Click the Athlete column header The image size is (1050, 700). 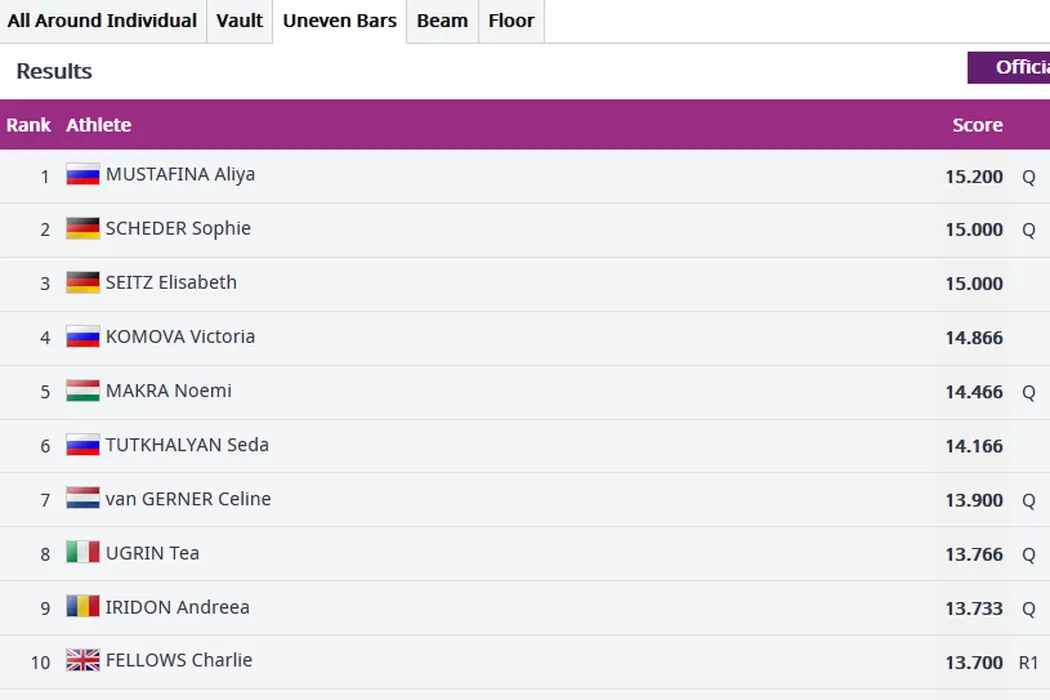coord(98,125)
